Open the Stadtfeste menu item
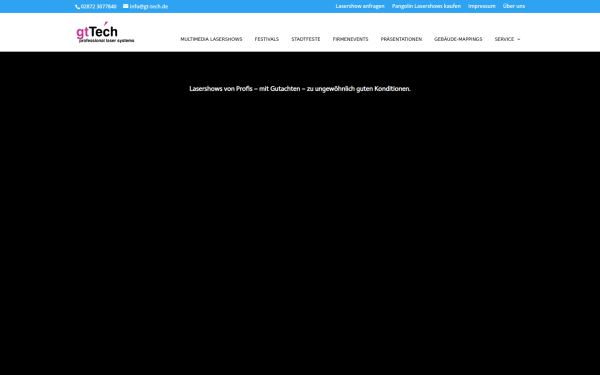 click(306, 39)
